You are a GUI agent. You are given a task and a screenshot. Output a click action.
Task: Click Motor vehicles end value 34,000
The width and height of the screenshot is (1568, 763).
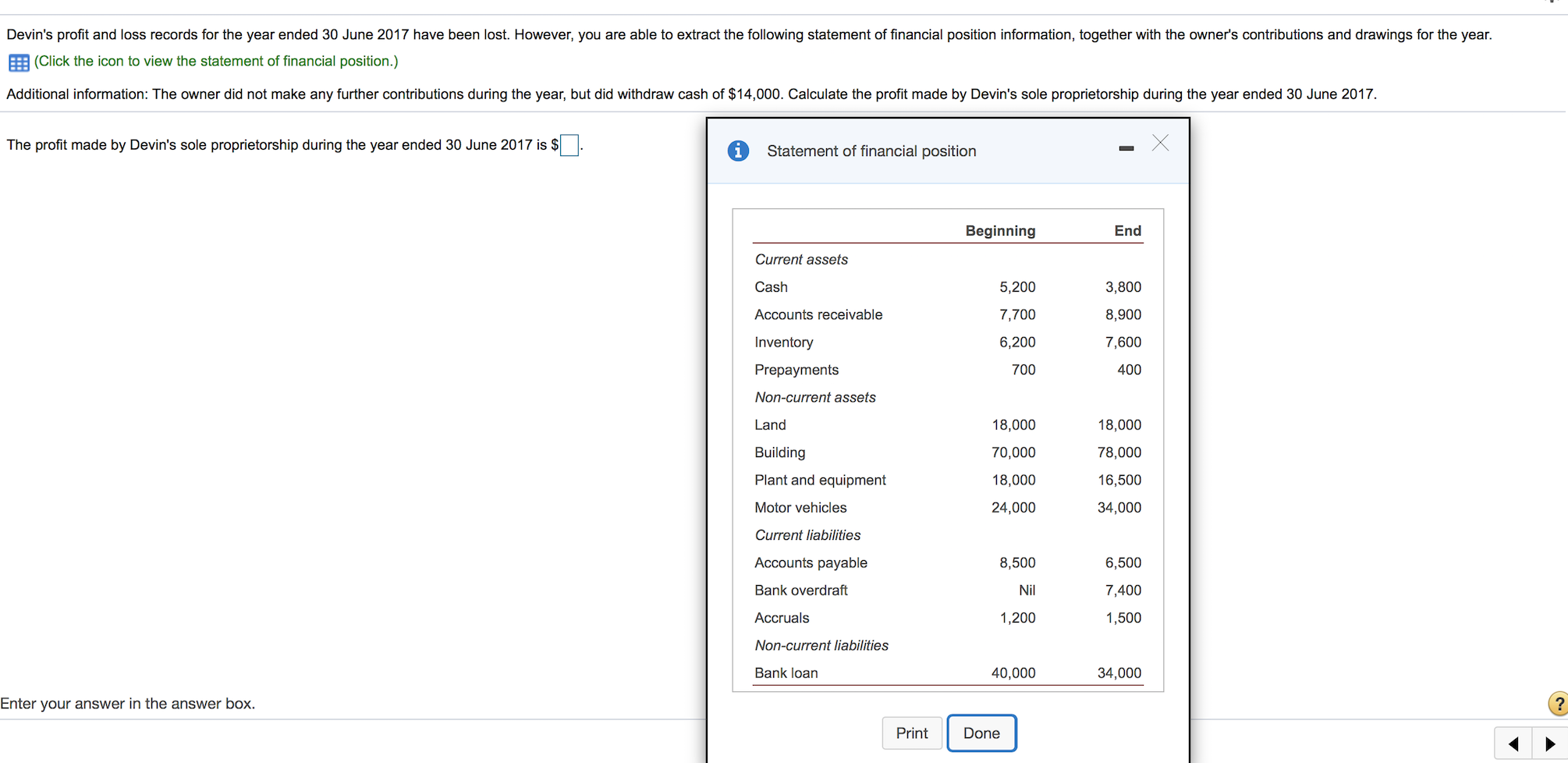(x=1119, y=508)
